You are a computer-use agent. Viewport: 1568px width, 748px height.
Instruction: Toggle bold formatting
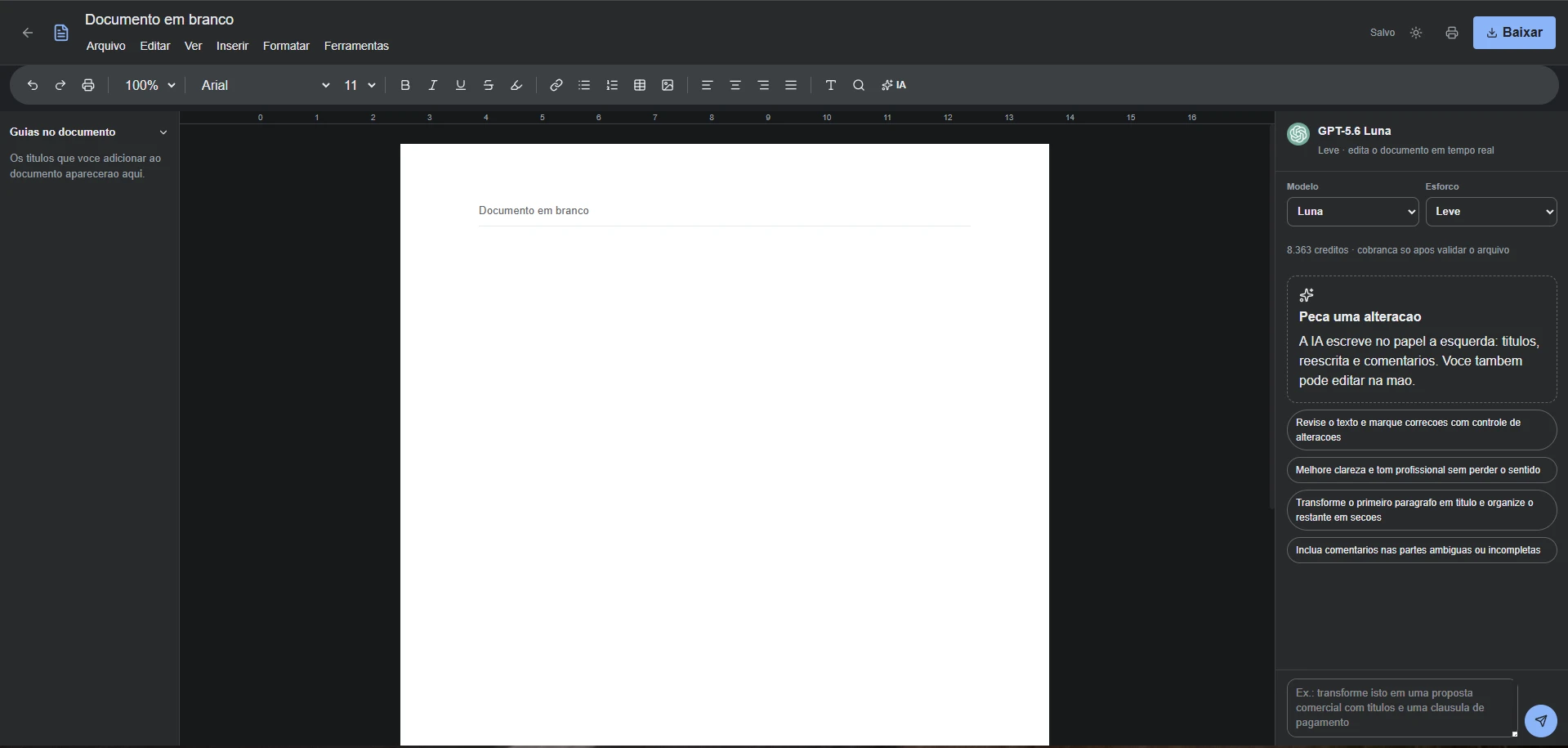405,85
